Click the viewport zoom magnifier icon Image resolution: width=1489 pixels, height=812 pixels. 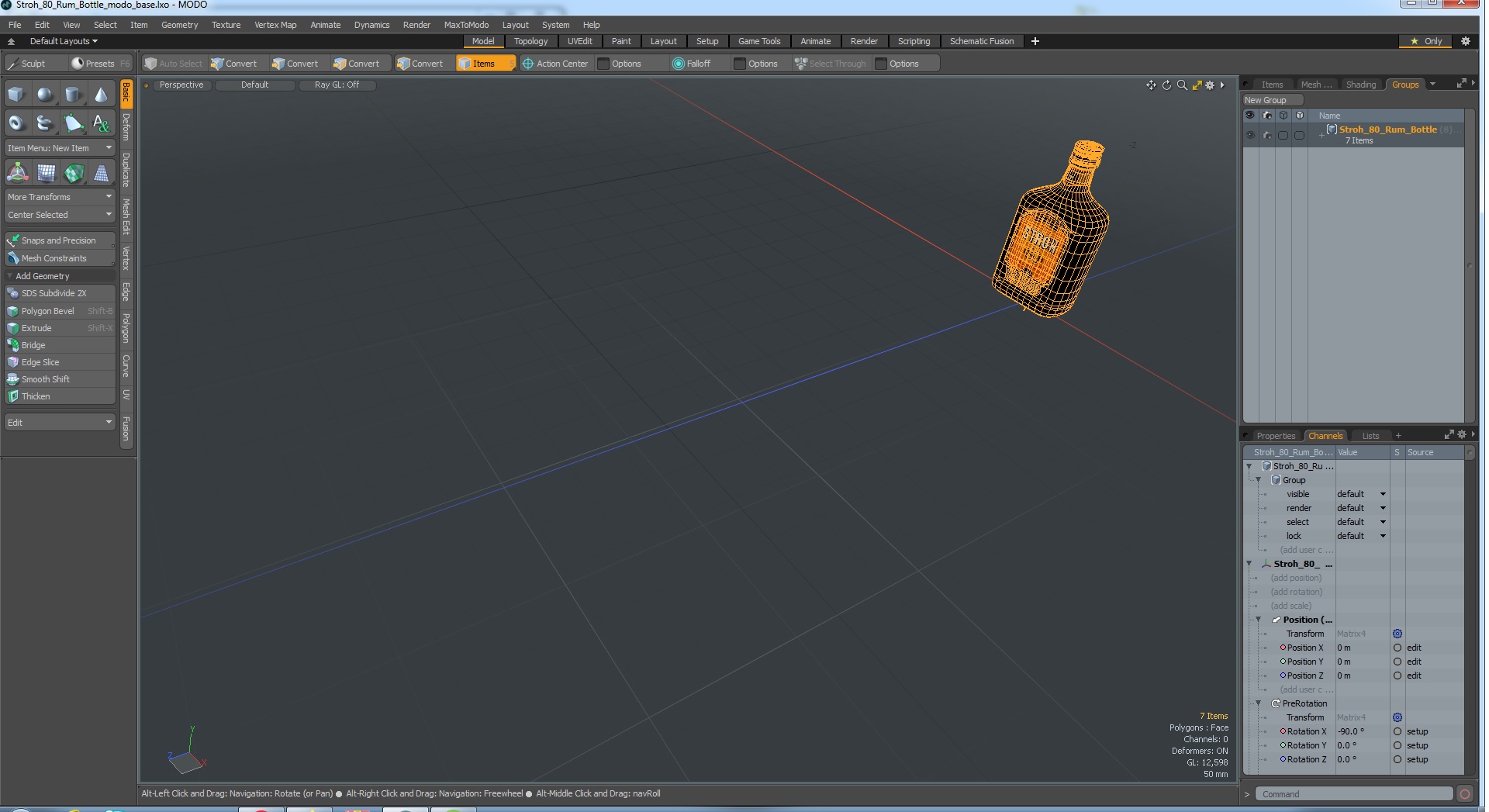(1182, 85)
